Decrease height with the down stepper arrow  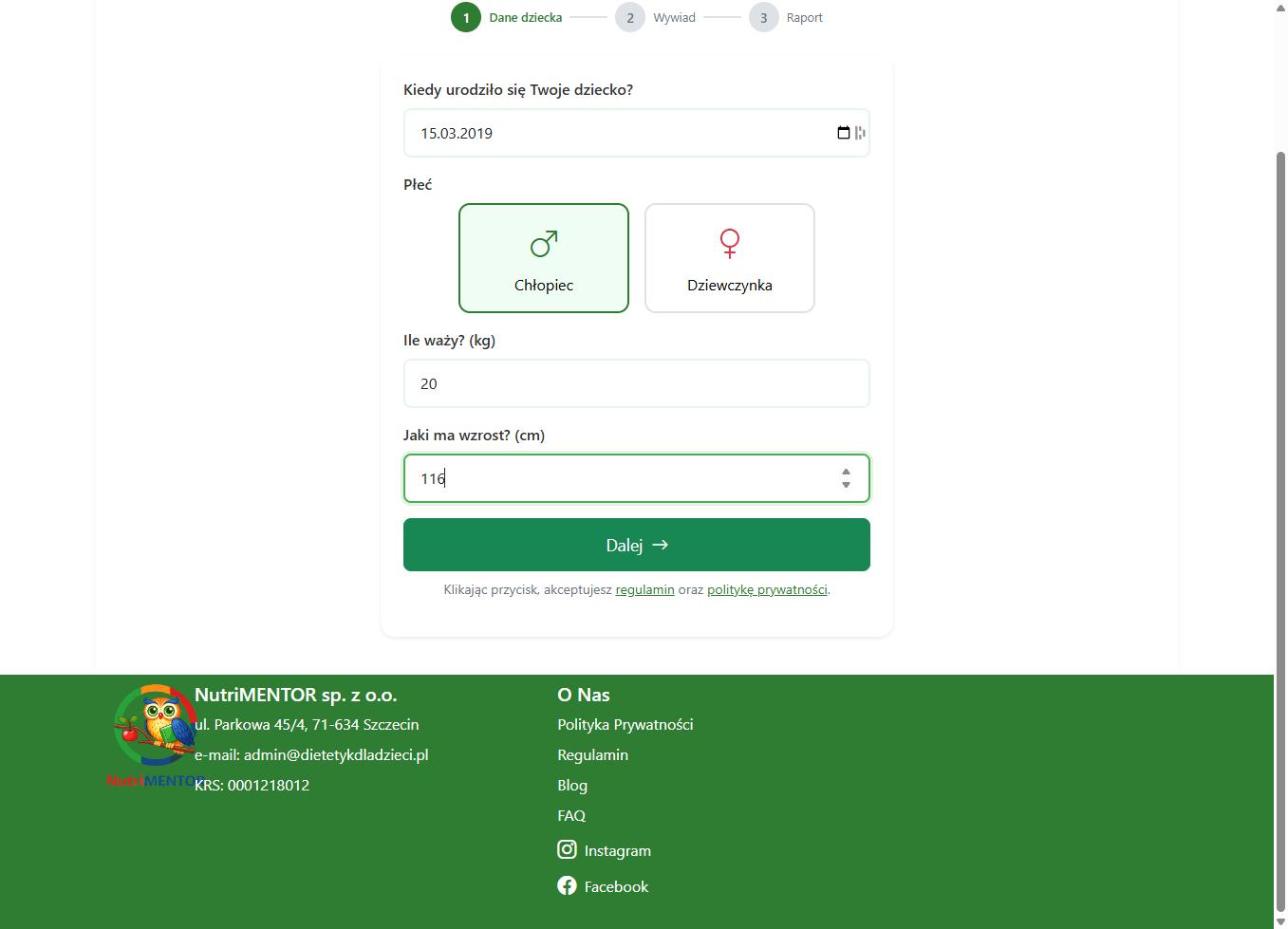pyautogui.click(x=846, y=485)
